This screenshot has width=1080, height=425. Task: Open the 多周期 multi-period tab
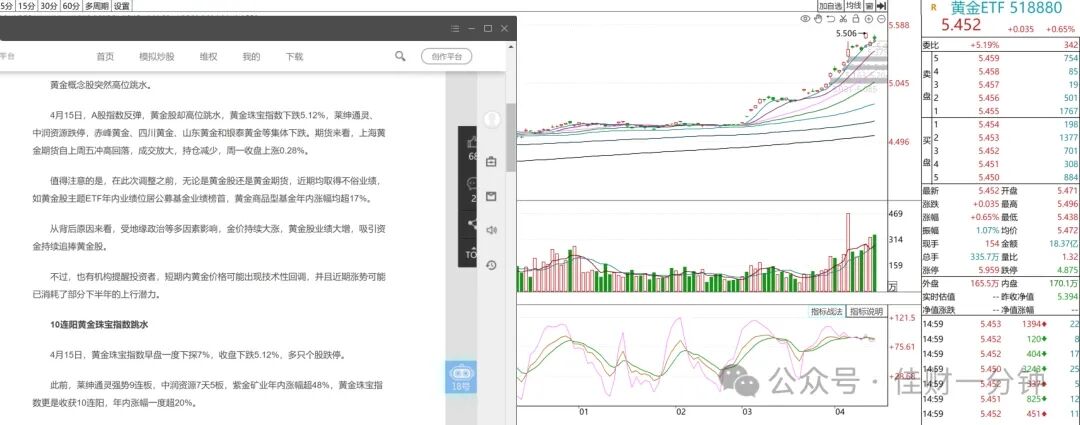point(96,6)
